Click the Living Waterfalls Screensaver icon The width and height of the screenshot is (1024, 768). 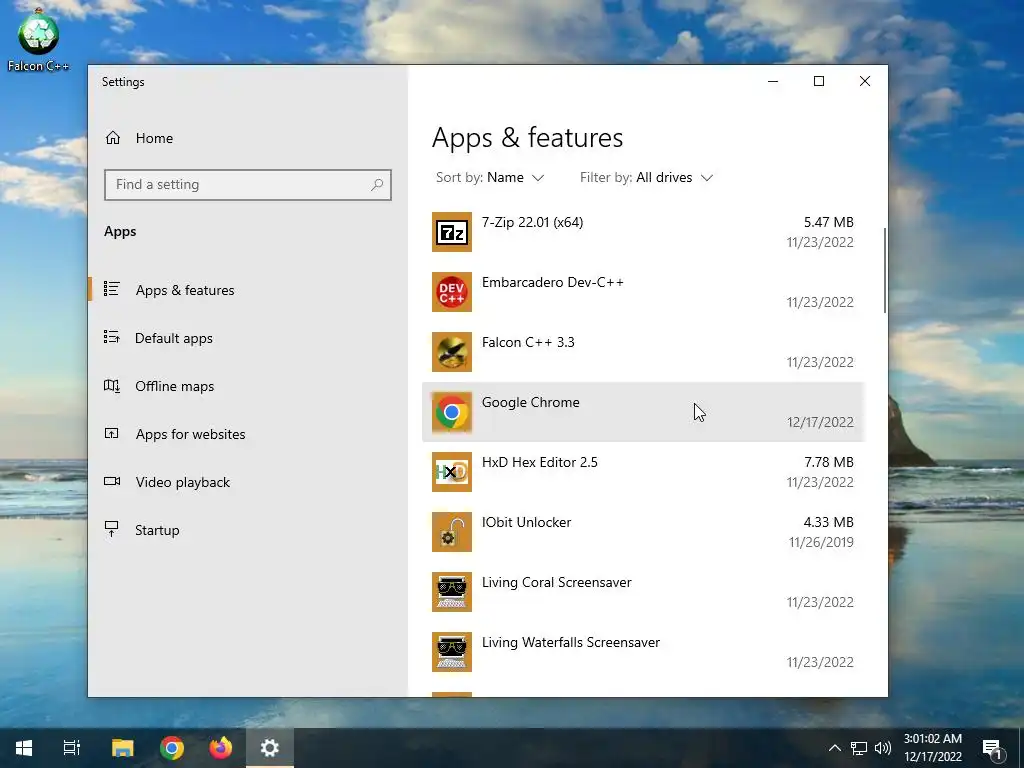coord(452,652)
